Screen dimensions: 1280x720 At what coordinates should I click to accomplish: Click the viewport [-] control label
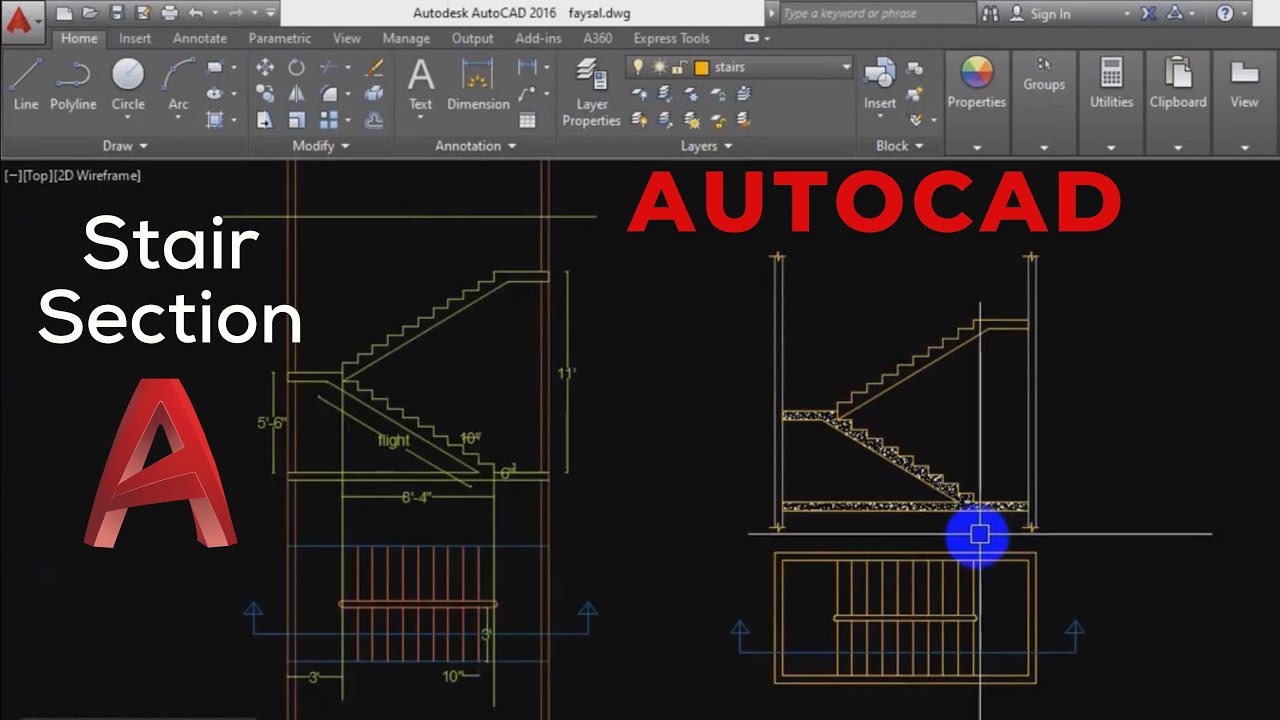14,175
